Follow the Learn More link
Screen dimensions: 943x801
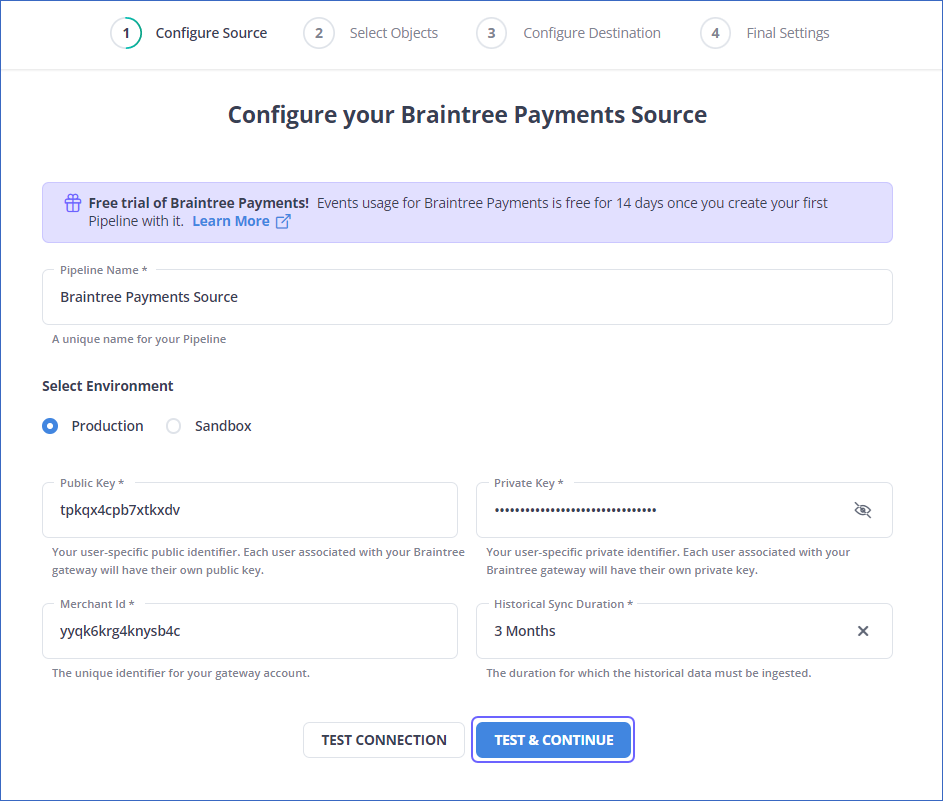tap(231, 221)
